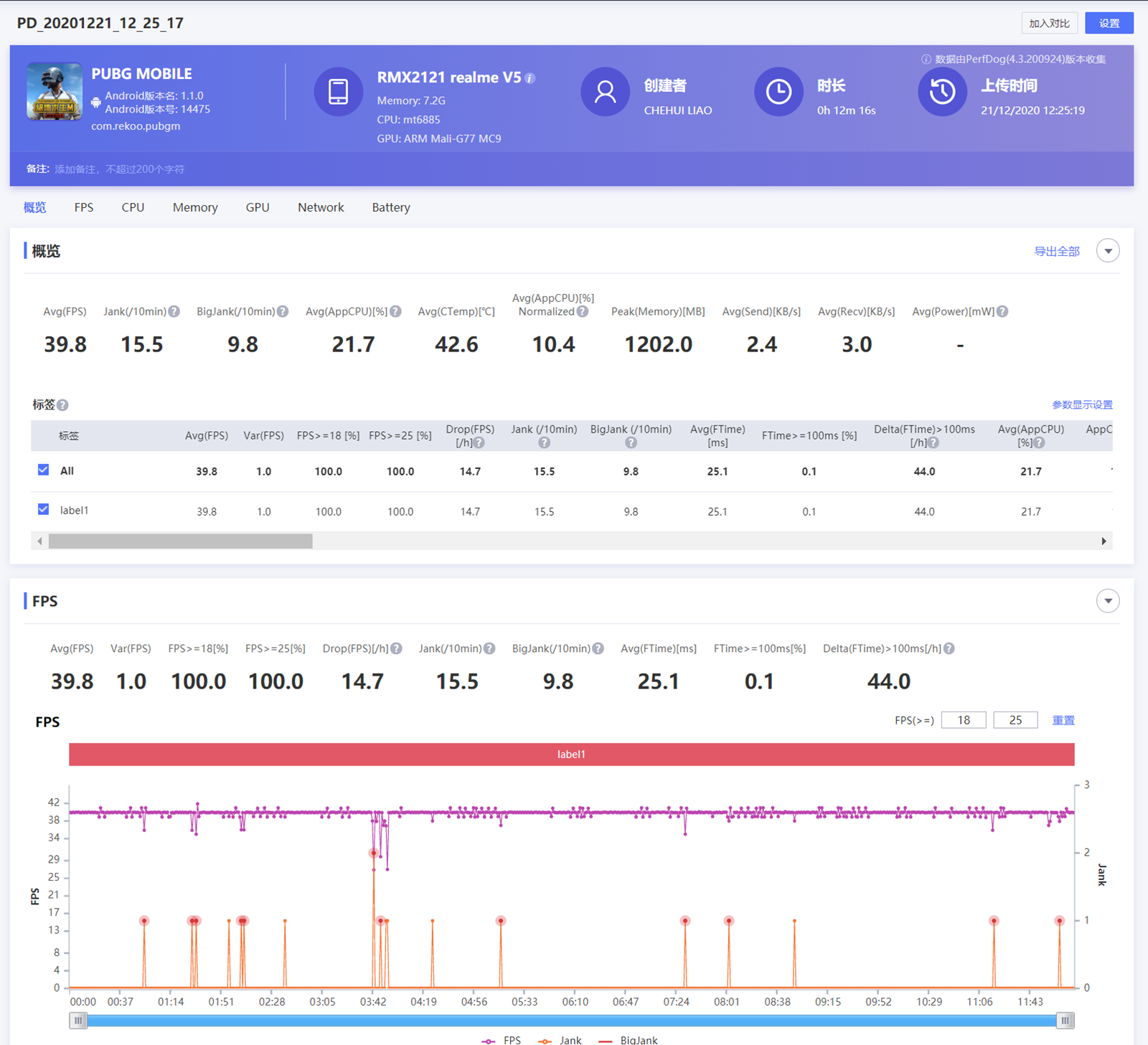Viewport: 1148px width, 1045px height.
Task: Collapse the FPS section panel
Action: (1108, 601)
